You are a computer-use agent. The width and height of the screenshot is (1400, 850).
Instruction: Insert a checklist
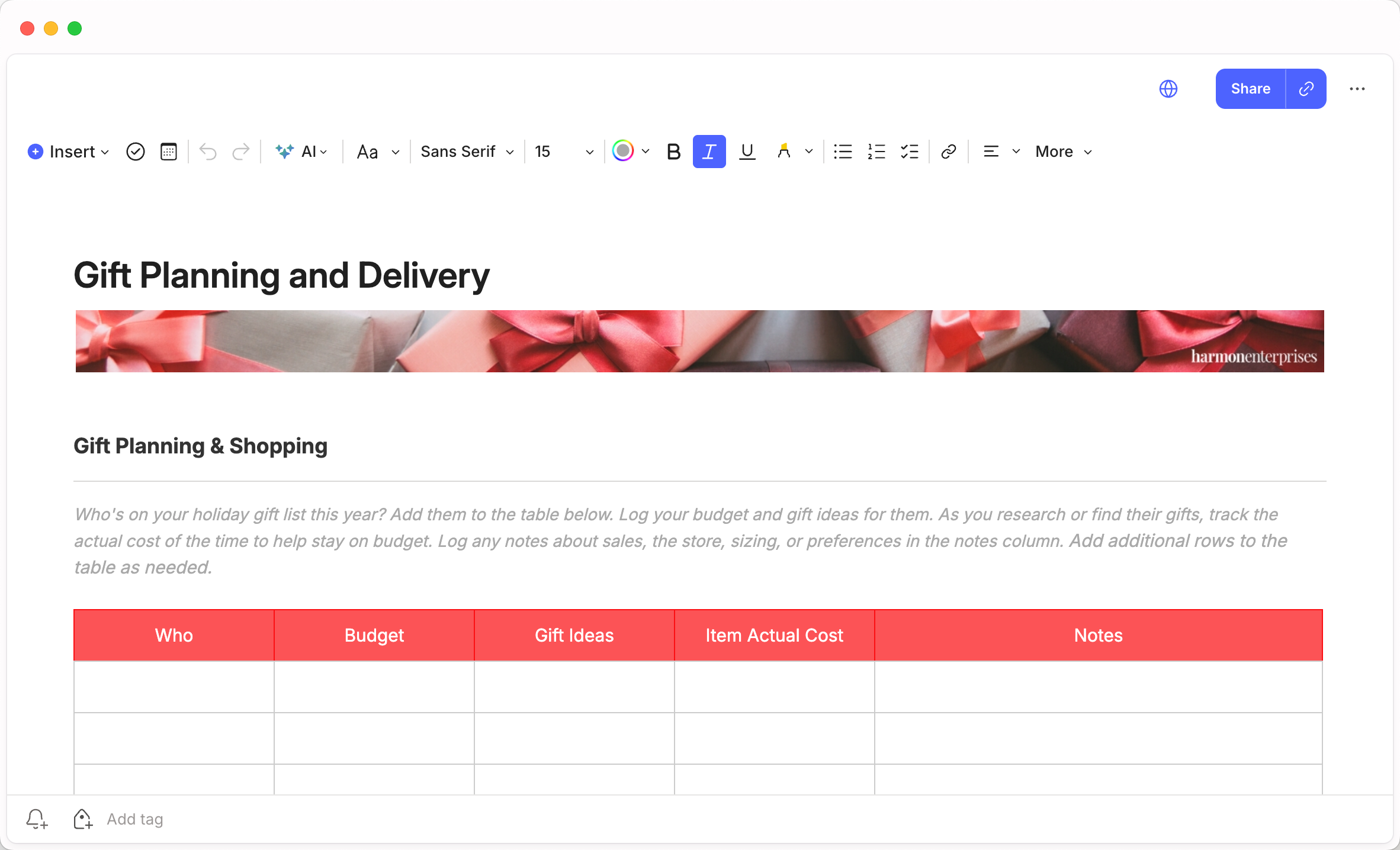(x=909, y=152)
